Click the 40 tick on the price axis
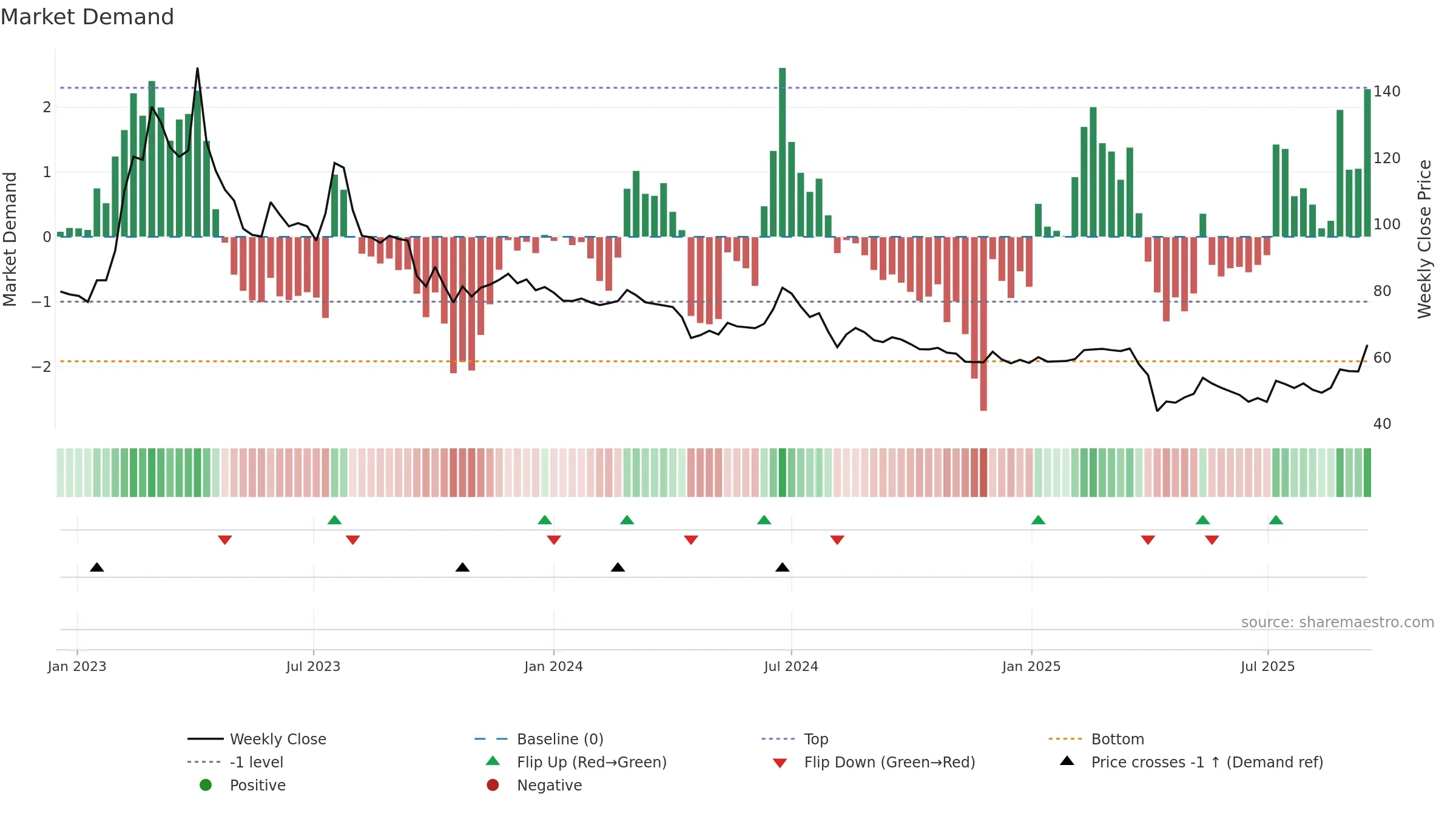 click(x=1383, y=424)
